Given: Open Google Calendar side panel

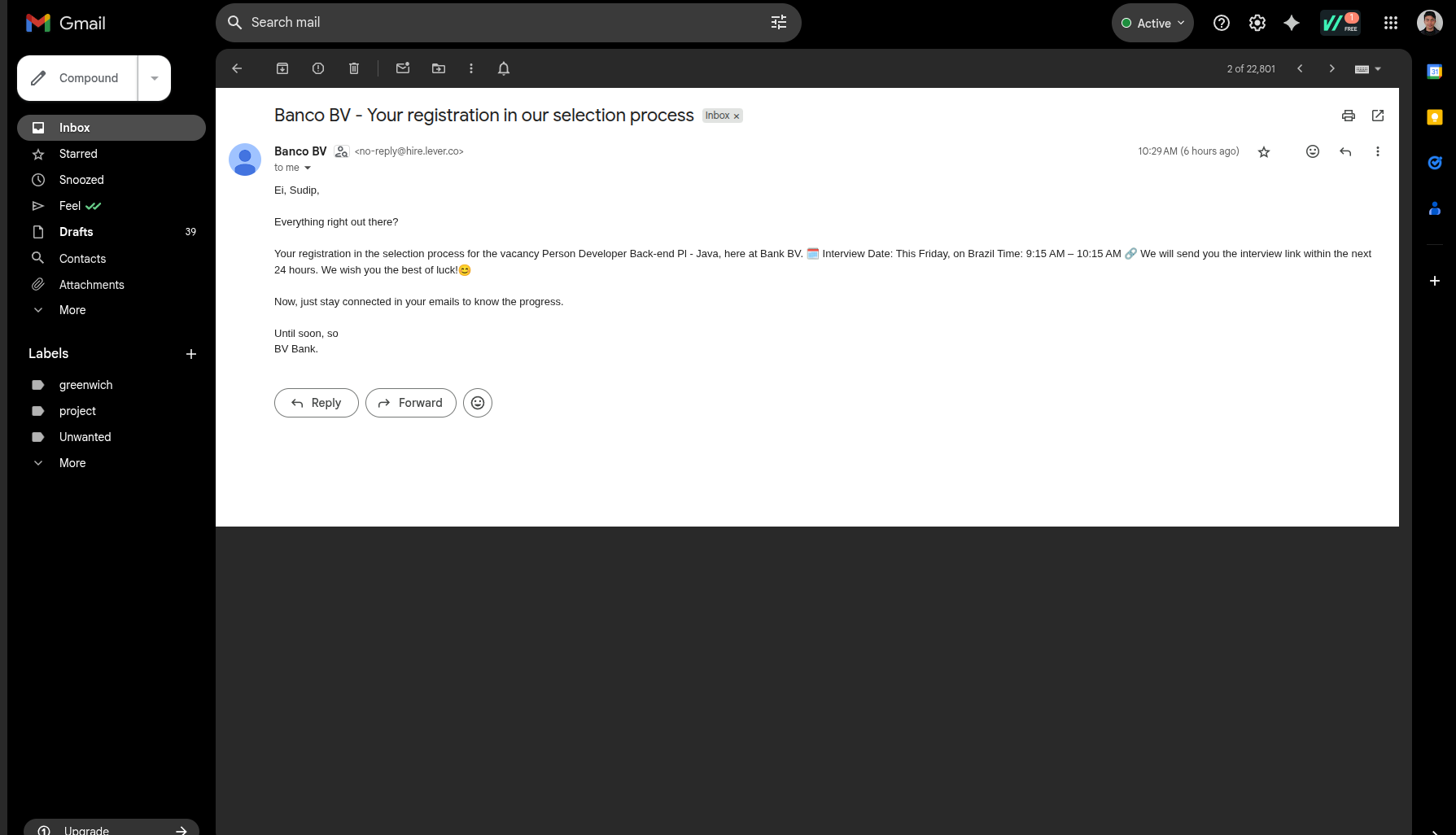Looking at the screenshot, I should click(x=1435, y=72).
